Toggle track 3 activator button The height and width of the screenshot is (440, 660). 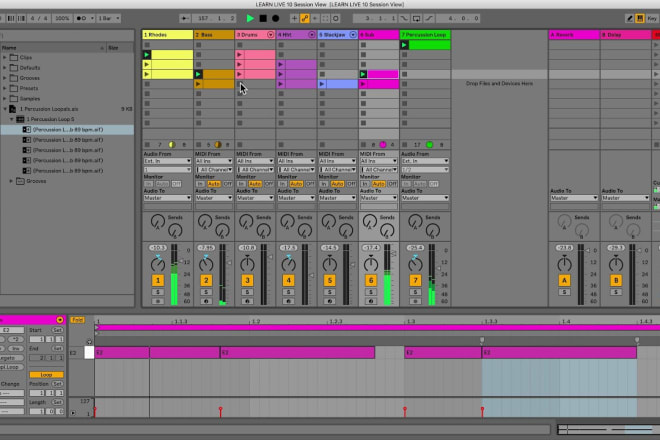[247, 280]
